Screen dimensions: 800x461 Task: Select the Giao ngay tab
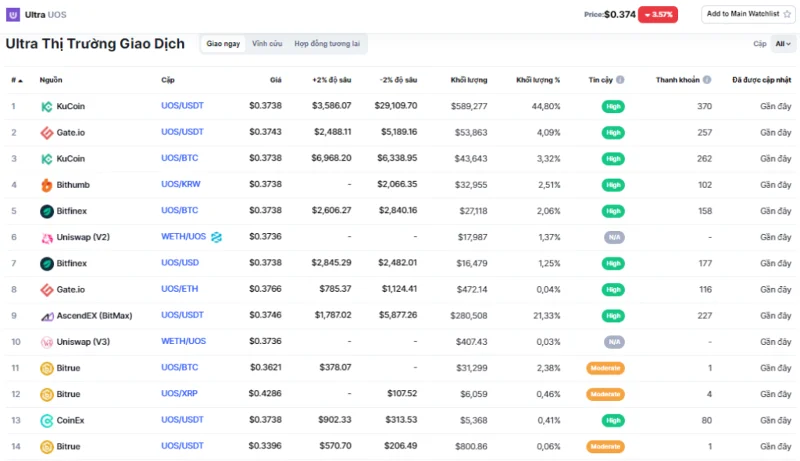tap(223, 44)
